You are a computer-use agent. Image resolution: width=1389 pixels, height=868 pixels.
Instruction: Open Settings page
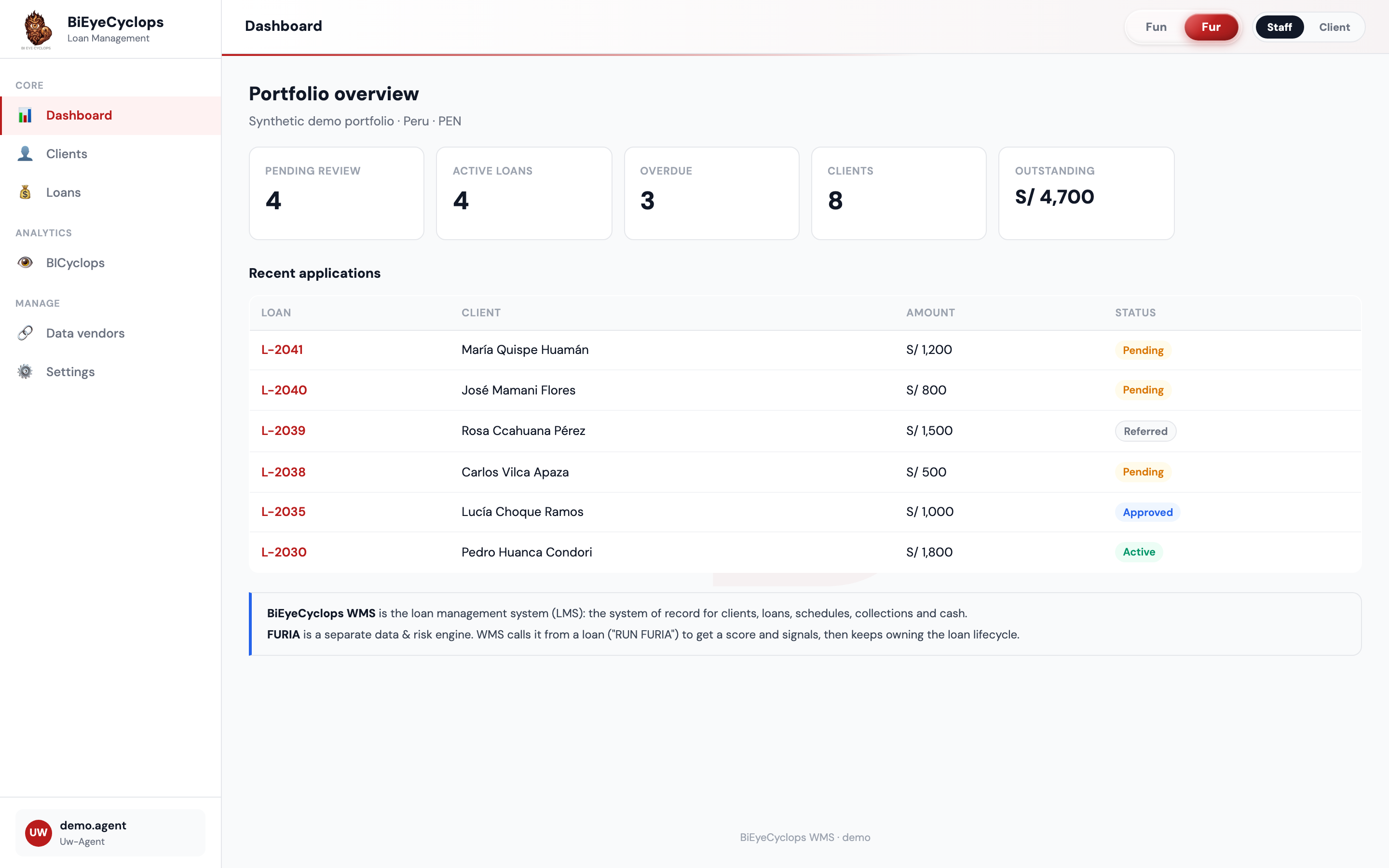pos(111,371)
